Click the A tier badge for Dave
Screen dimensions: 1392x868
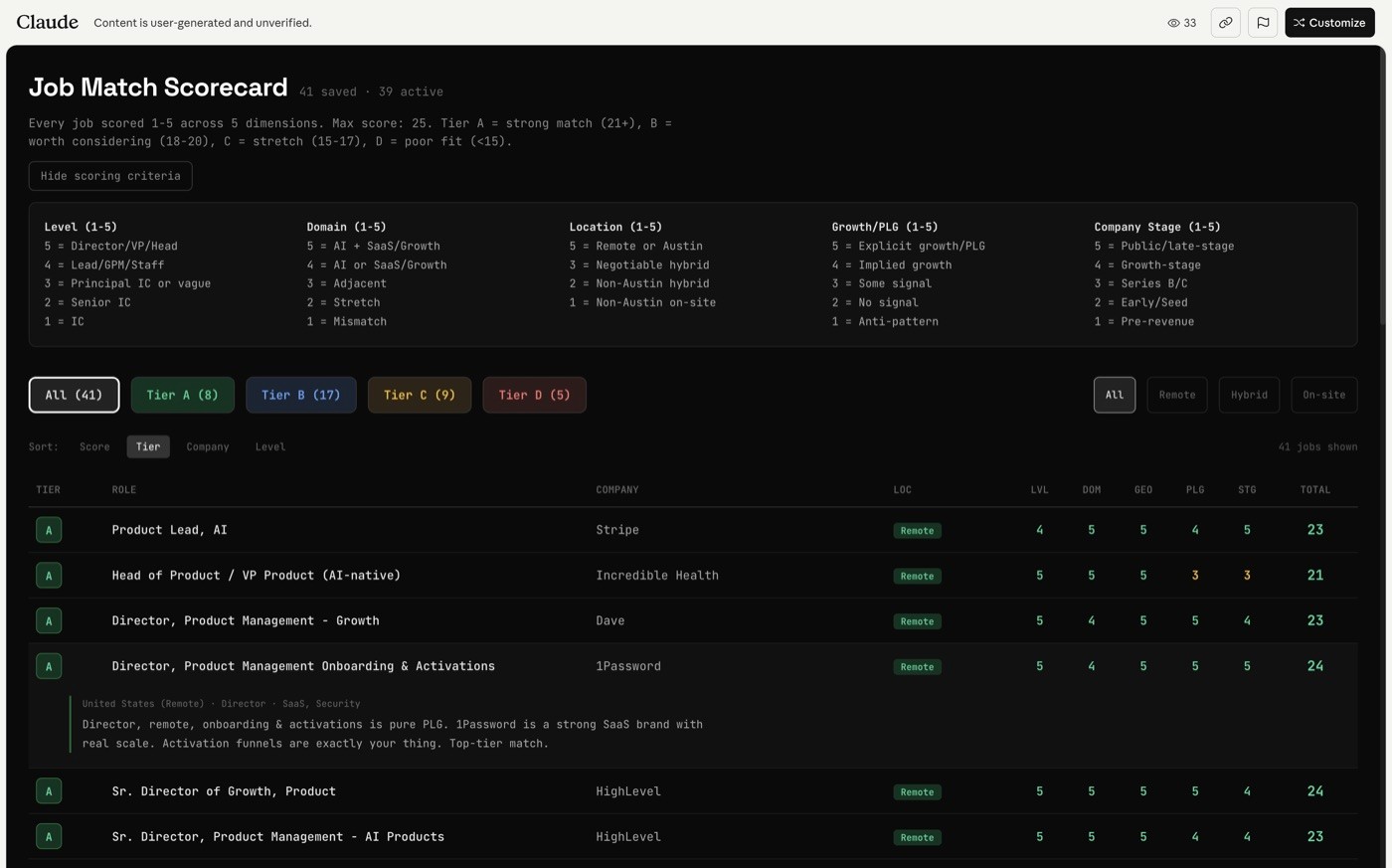tap(49, 620)
